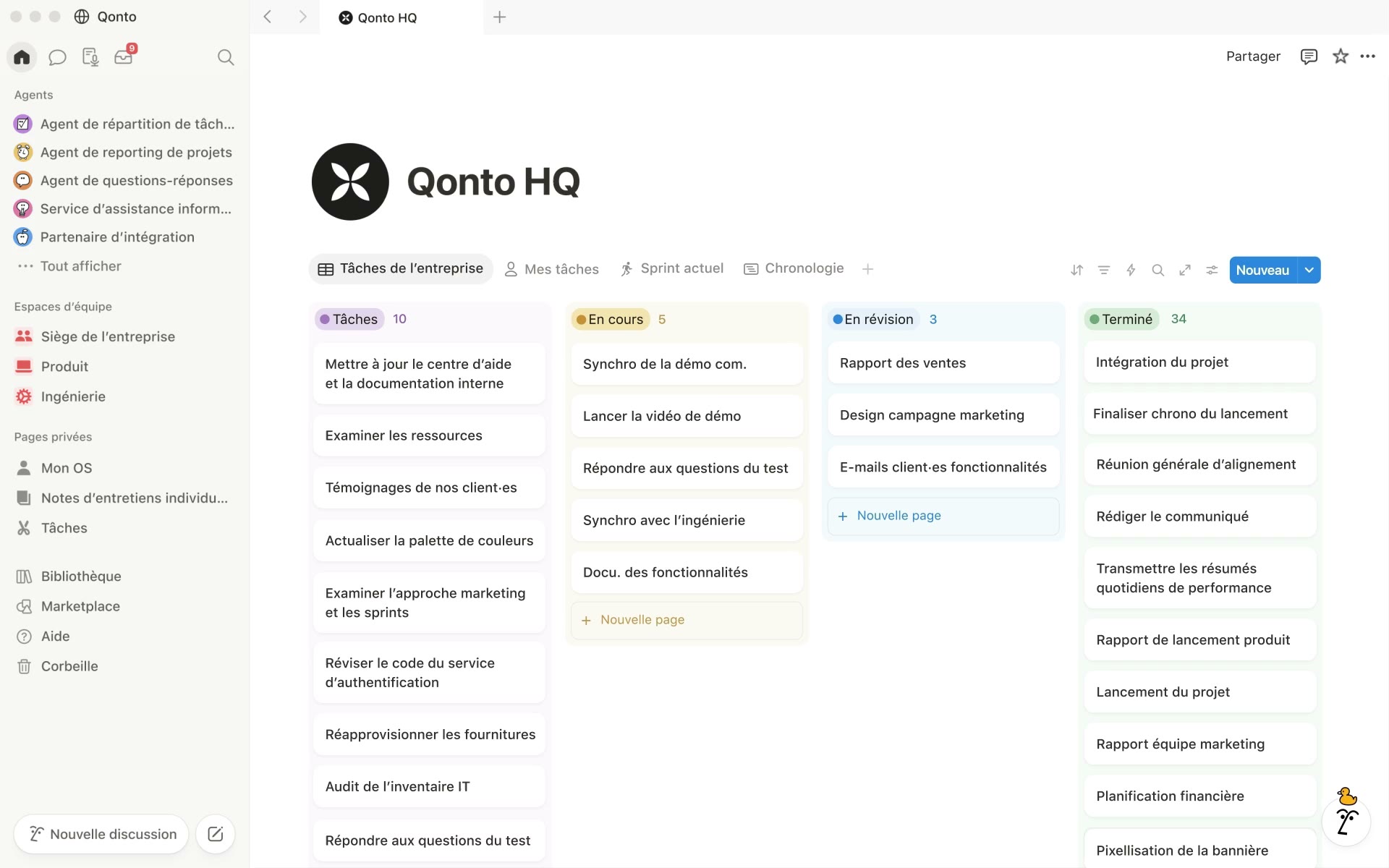Open a new tab with plus icon
The height and width of the screenshot is (868, 1389).
[499, 17]
